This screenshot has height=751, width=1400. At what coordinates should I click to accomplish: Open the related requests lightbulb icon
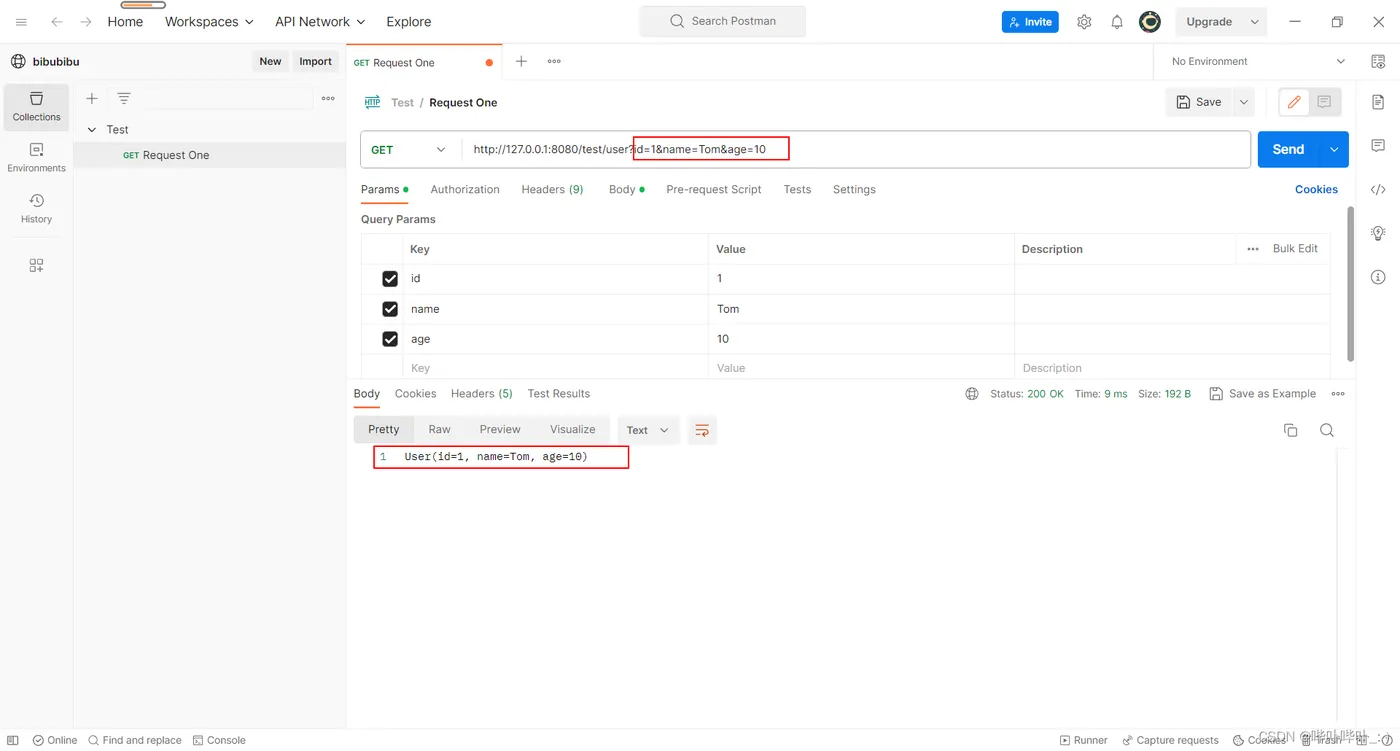(1378, 233)
